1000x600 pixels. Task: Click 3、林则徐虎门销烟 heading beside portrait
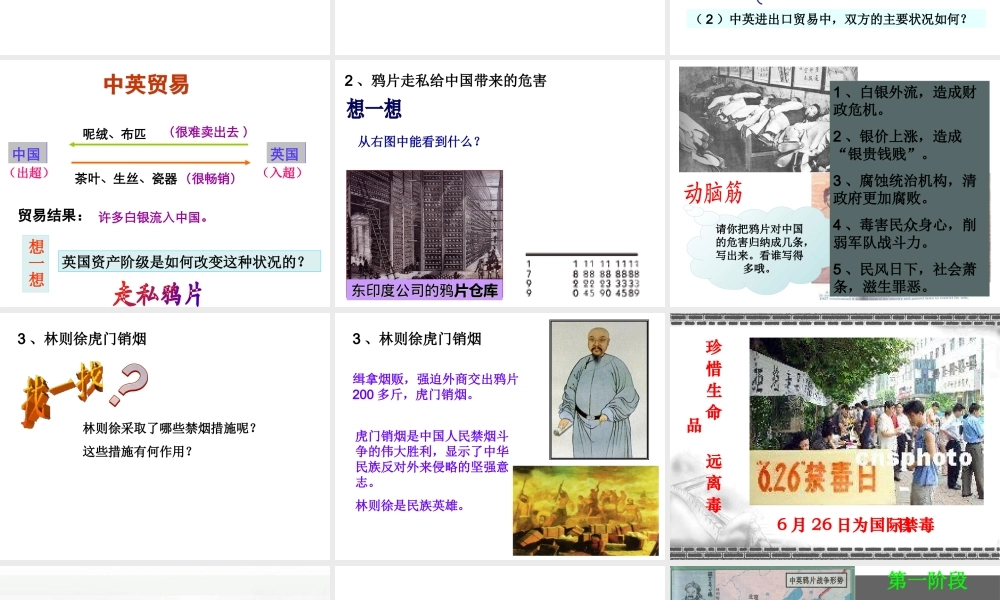point(416,339)
